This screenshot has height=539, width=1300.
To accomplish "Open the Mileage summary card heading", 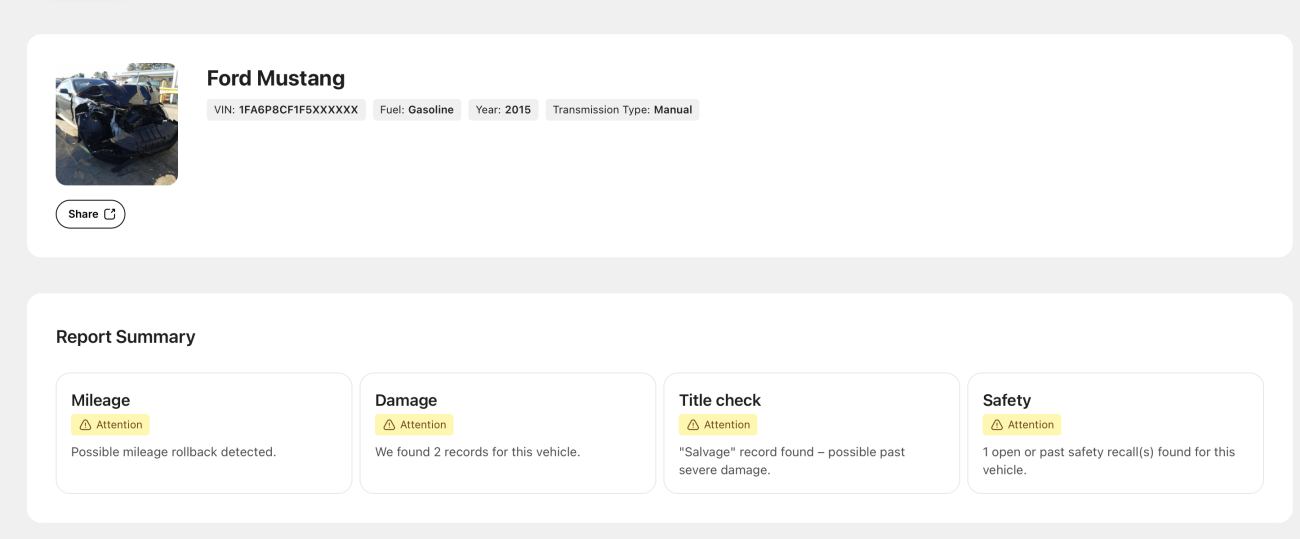I will pyautogui.click(x=101, y=400).
